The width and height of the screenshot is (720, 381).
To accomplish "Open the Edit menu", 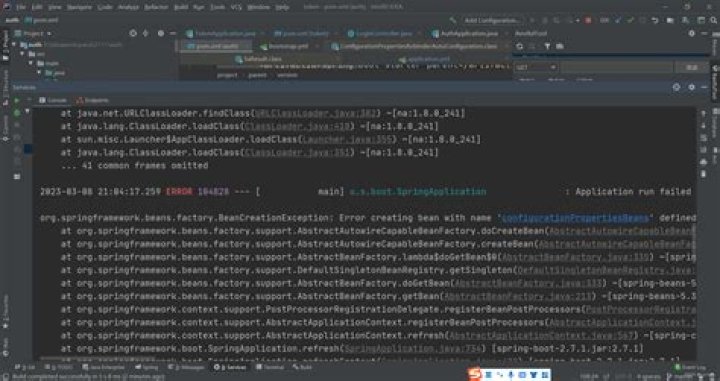I will click(37, 7).
